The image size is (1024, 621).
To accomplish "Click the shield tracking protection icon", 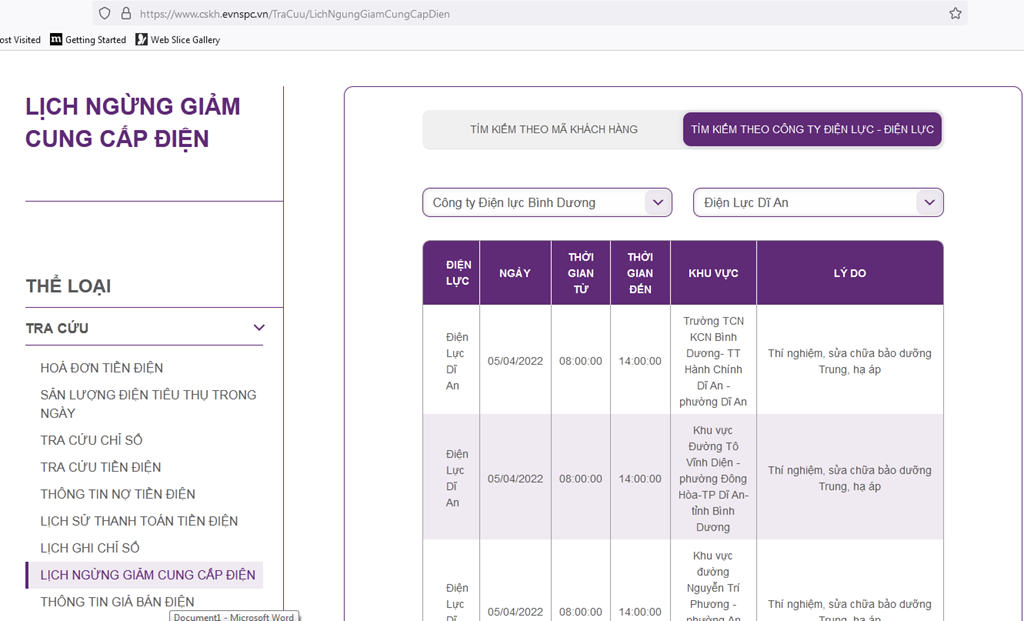I will coord(104,13).
